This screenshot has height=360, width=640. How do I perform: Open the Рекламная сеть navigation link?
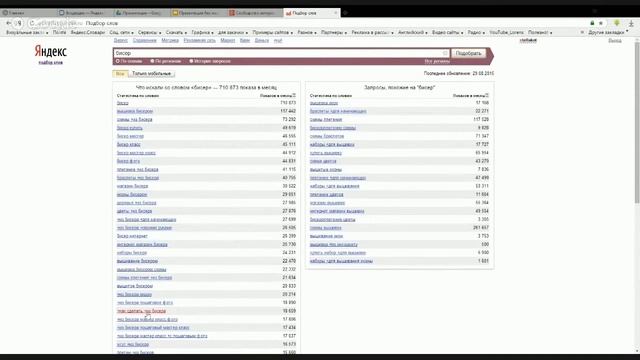point(200,40)
